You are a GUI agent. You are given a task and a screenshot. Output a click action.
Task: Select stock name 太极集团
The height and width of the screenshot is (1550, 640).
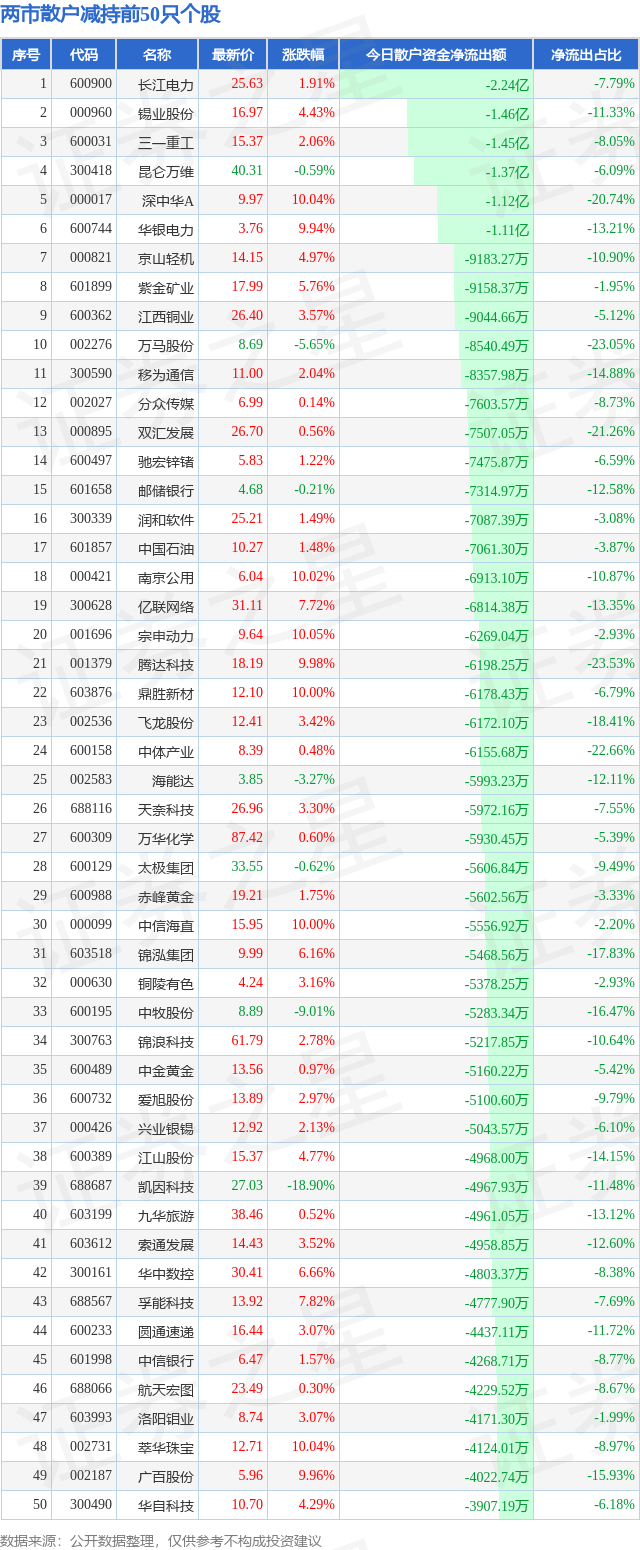pos(166,868)
